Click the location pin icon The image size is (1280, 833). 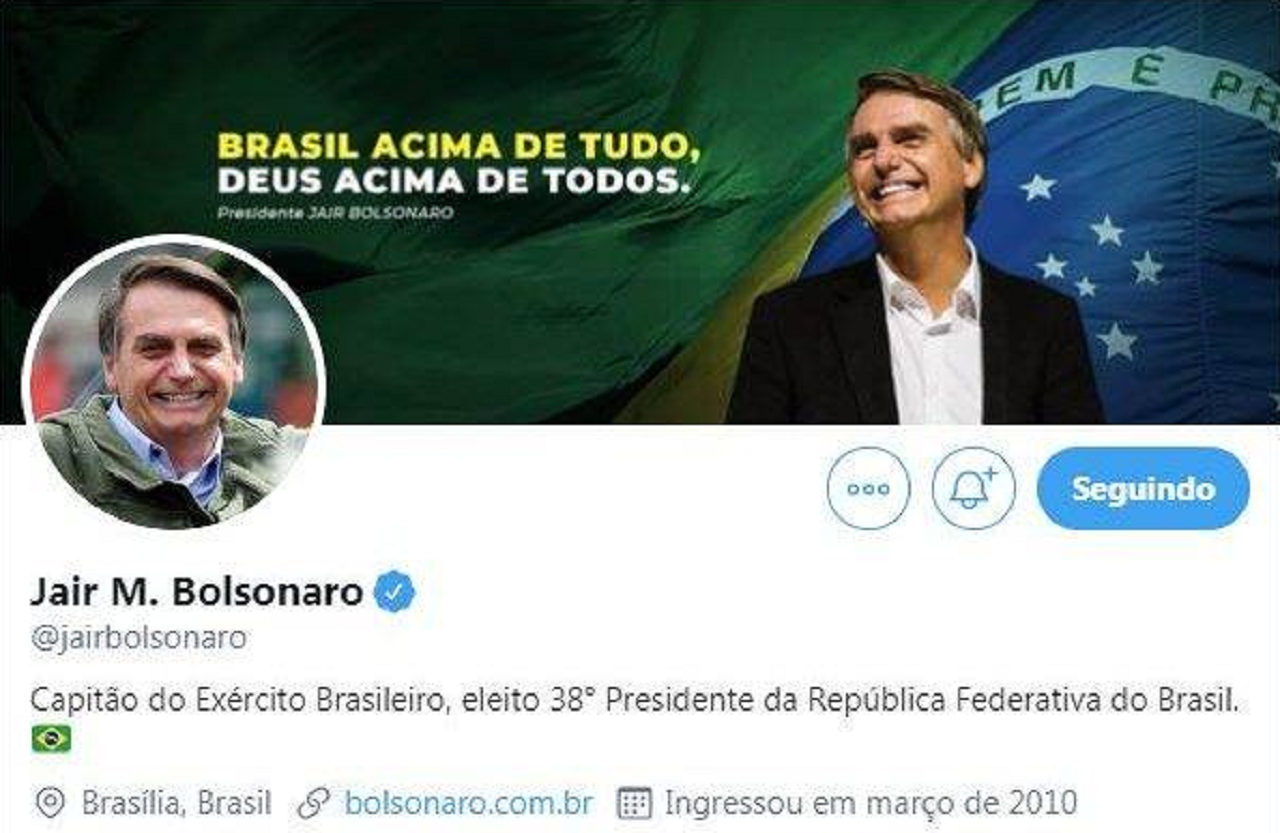coord(49,802)
